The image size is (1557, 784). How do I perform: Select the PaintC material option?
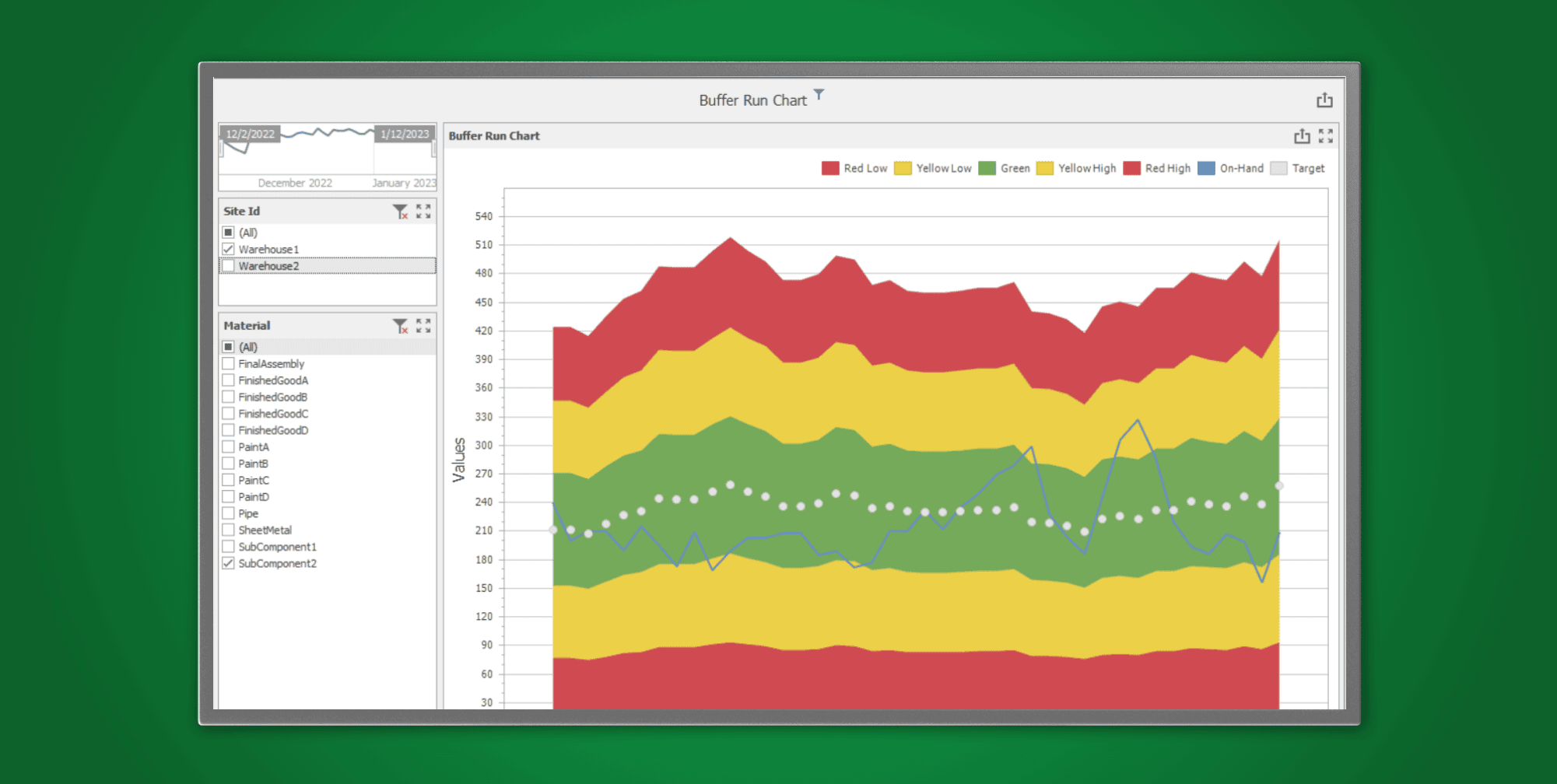point(229,481)
